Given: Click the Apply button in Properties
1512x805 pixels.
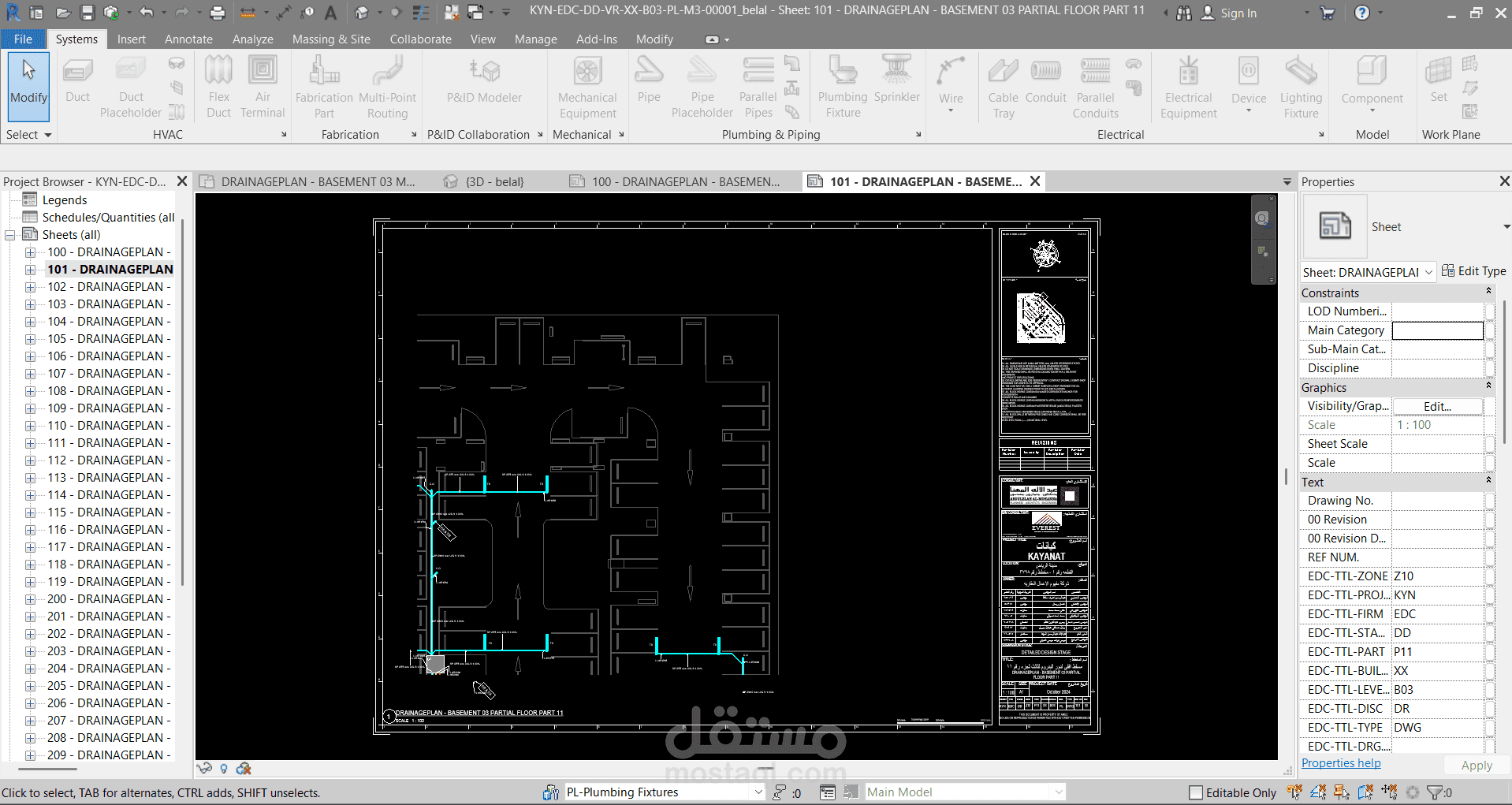Looking at the screenshot, I should tap(1476, 766).
